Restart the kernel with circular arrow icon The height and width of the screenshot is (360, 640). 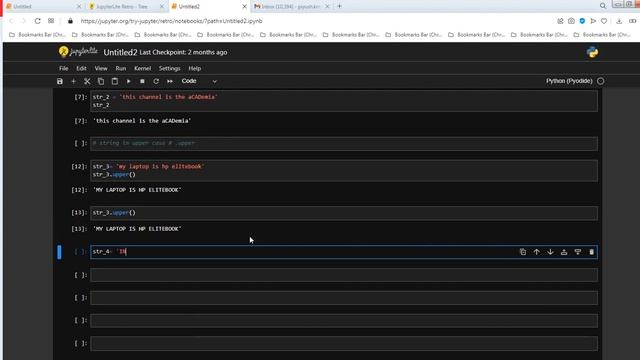(x=156, y=81)
